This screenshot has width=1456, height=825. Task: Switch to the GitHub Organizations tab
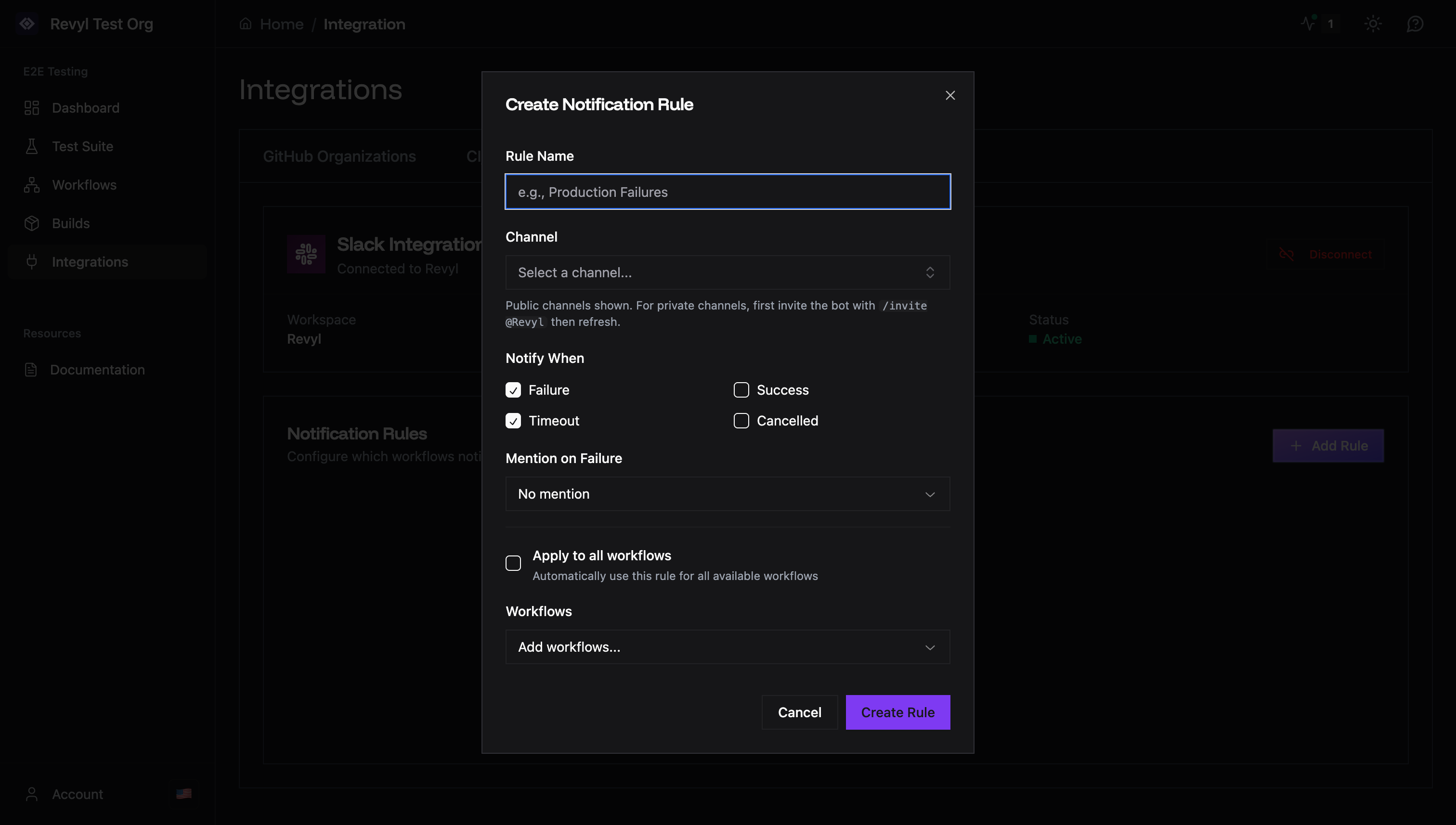(339, 156)
